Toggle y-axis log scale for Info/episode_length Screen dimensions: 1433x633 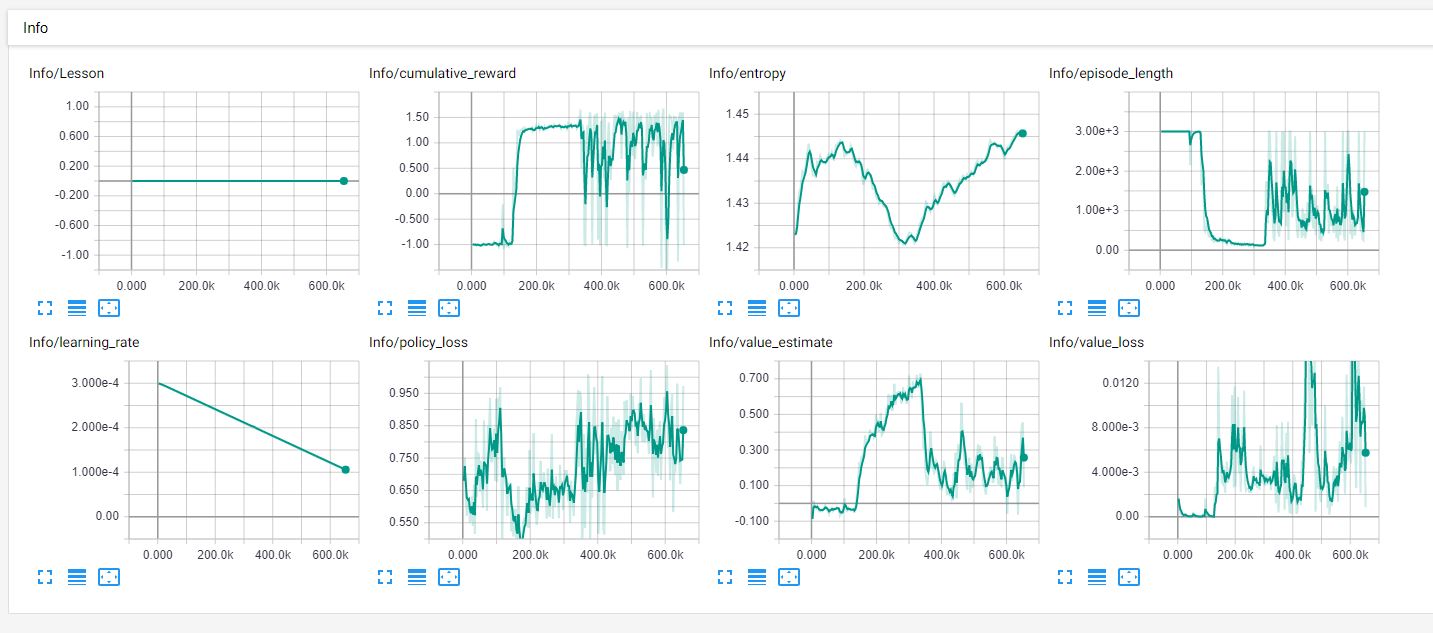click(1097, 308)
